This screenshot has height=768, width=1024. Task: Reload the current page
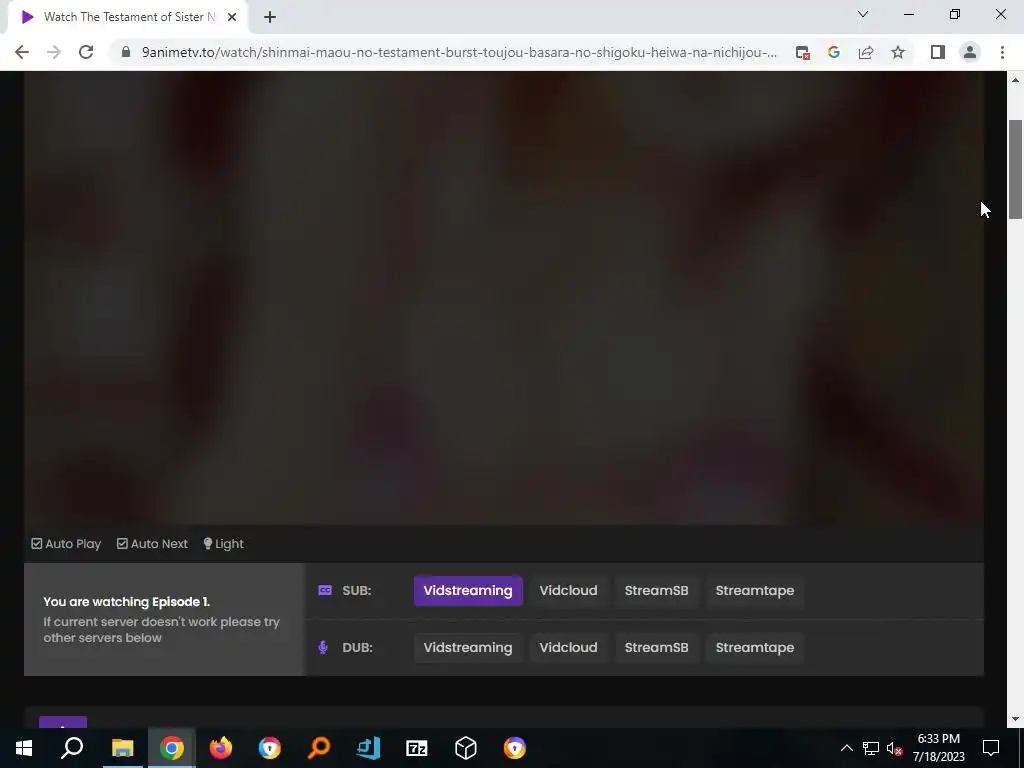point(86,52)
